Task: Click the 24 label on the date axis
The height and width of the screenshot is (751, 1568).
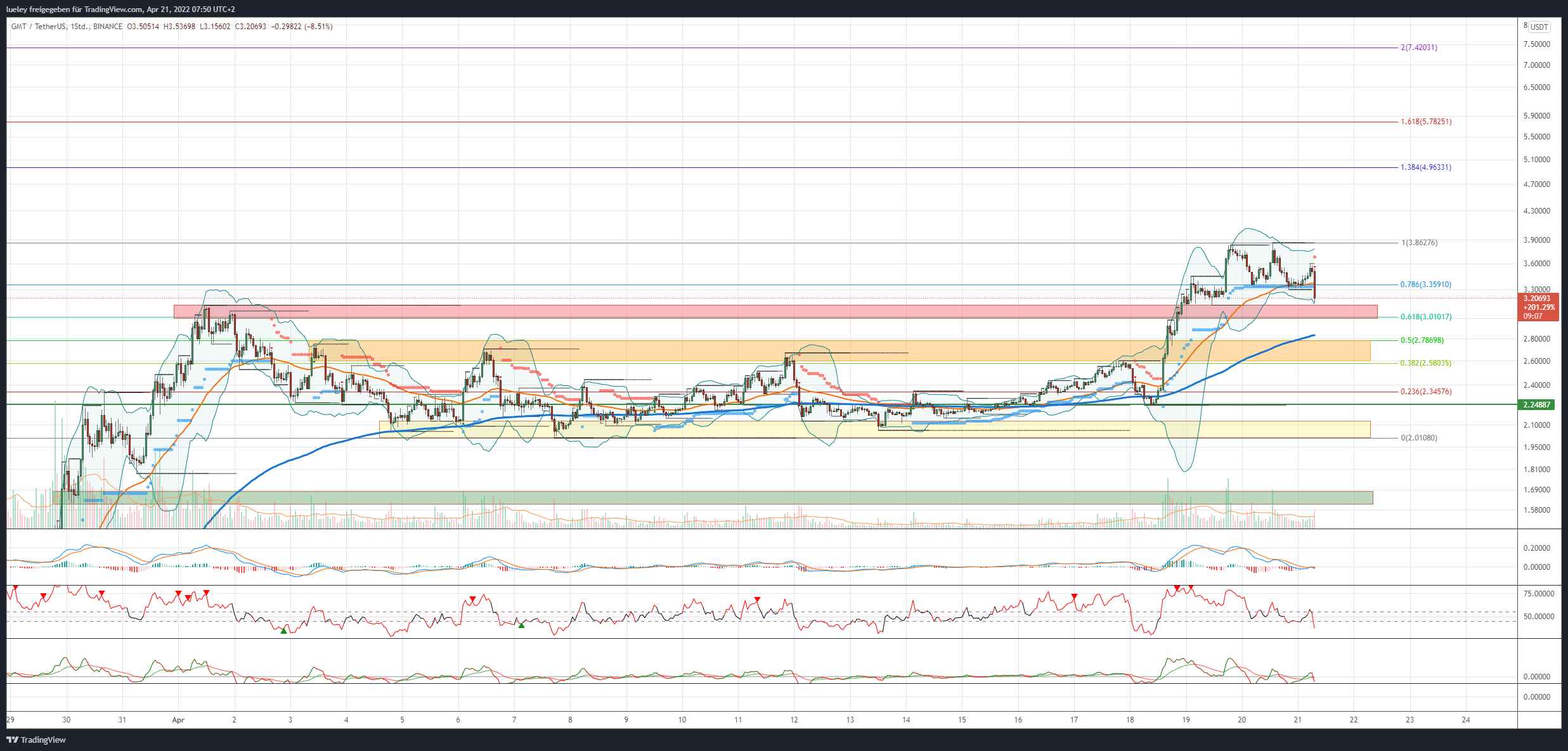Action: [x=1466, y=720]
